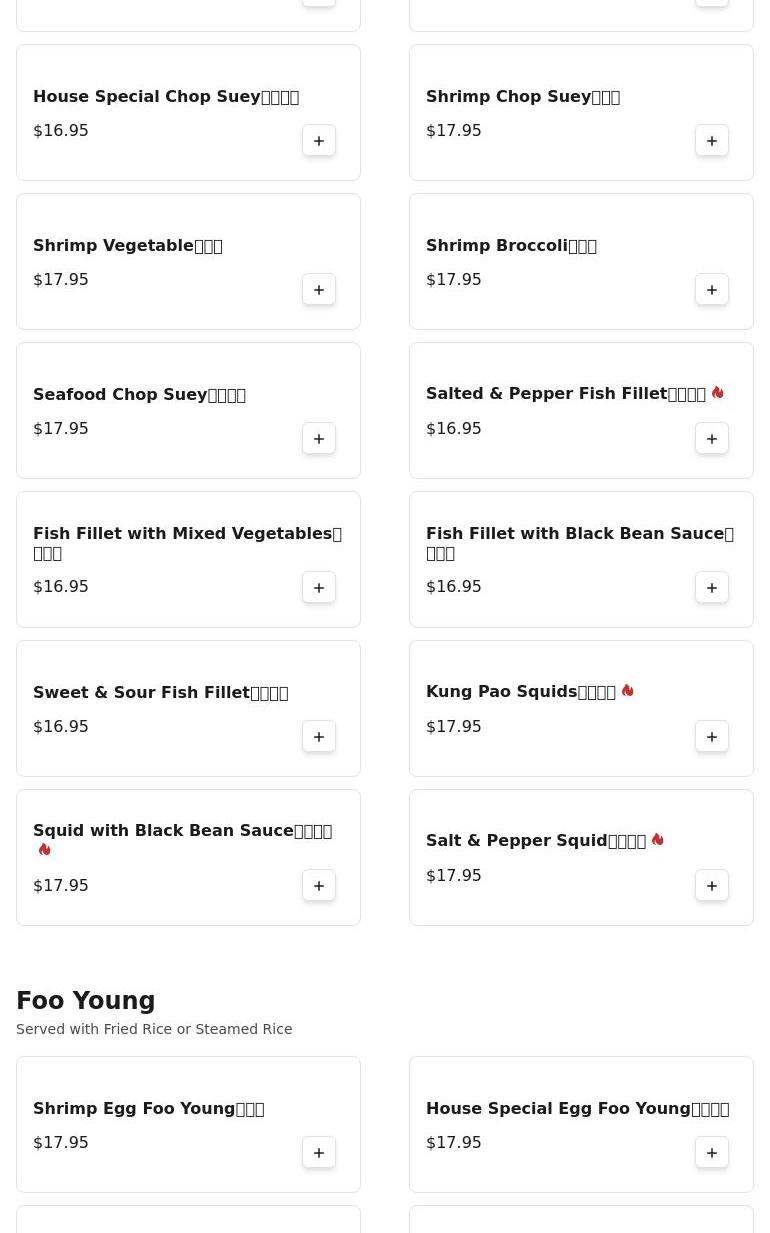Add Fish Fillet with Mixed Vegetables

[x=319, y=588]
